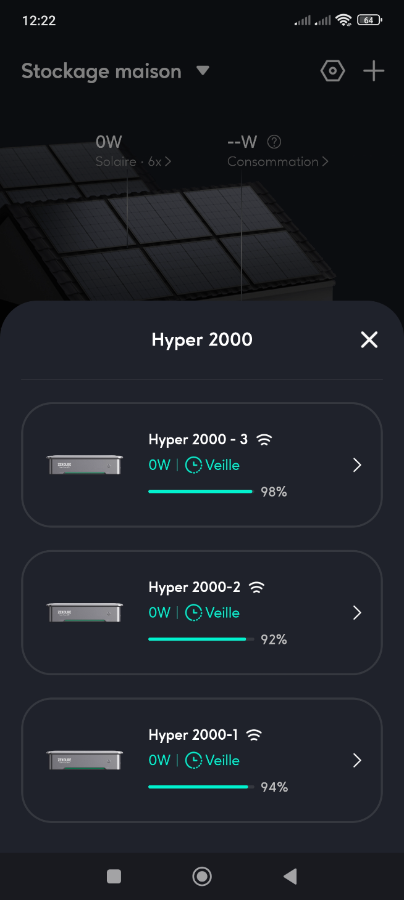Screen dimensions: 404x900
Task: Expand the Stockage maison dropdown arrow
Action: [x=203, y=71]
